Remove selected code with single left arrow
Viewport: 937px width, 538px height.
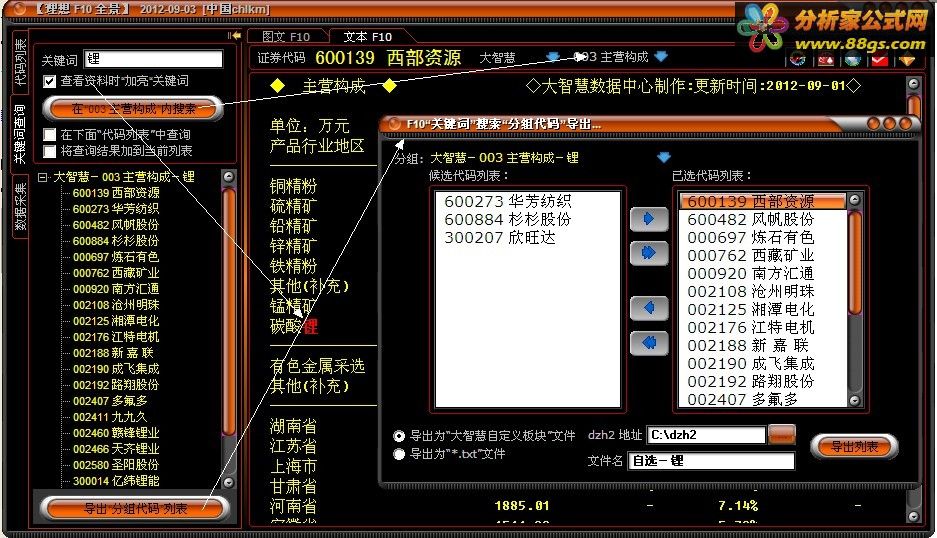(x=649, y=308)
